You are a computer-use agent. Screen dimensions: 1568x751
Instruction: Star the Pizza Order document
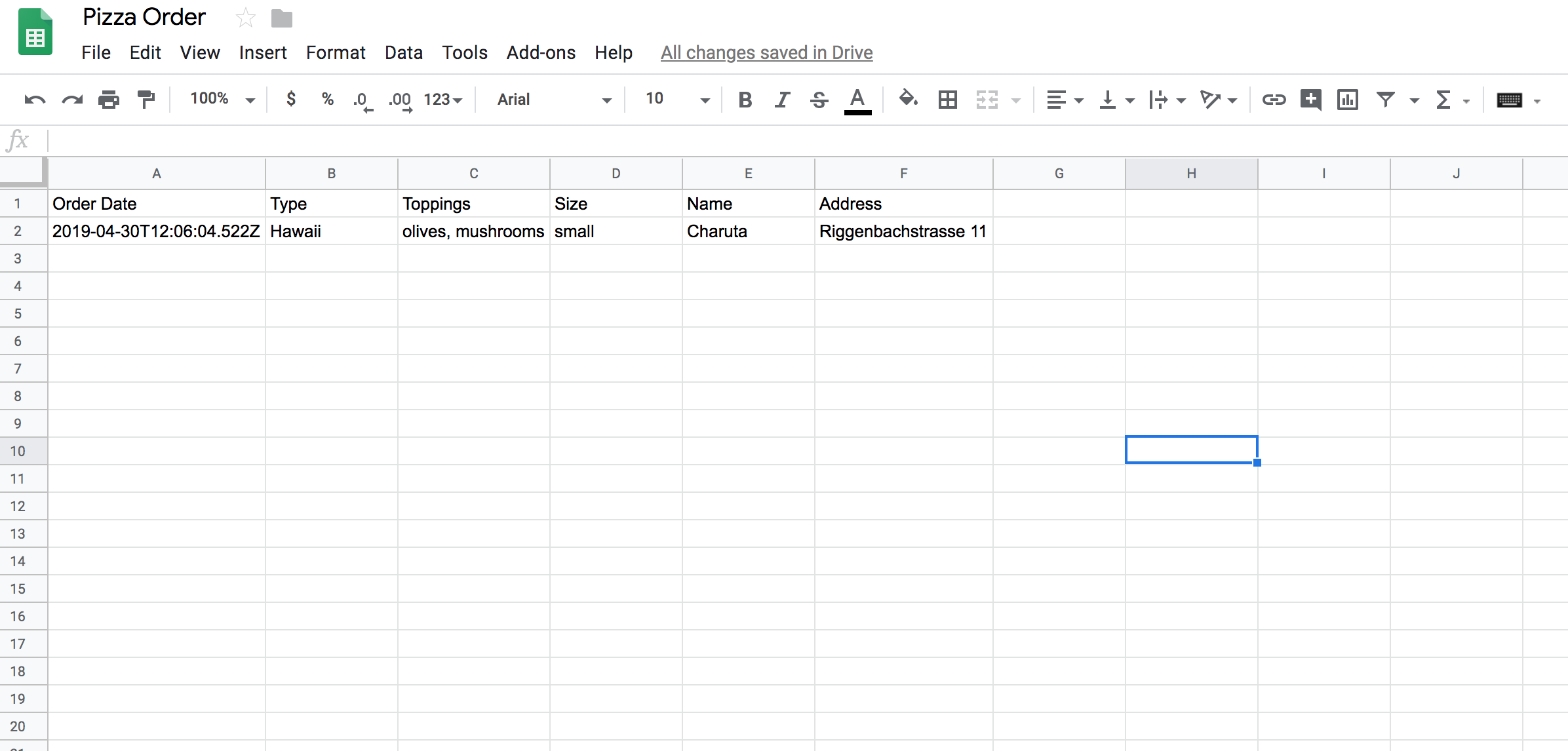click(245, 18)
